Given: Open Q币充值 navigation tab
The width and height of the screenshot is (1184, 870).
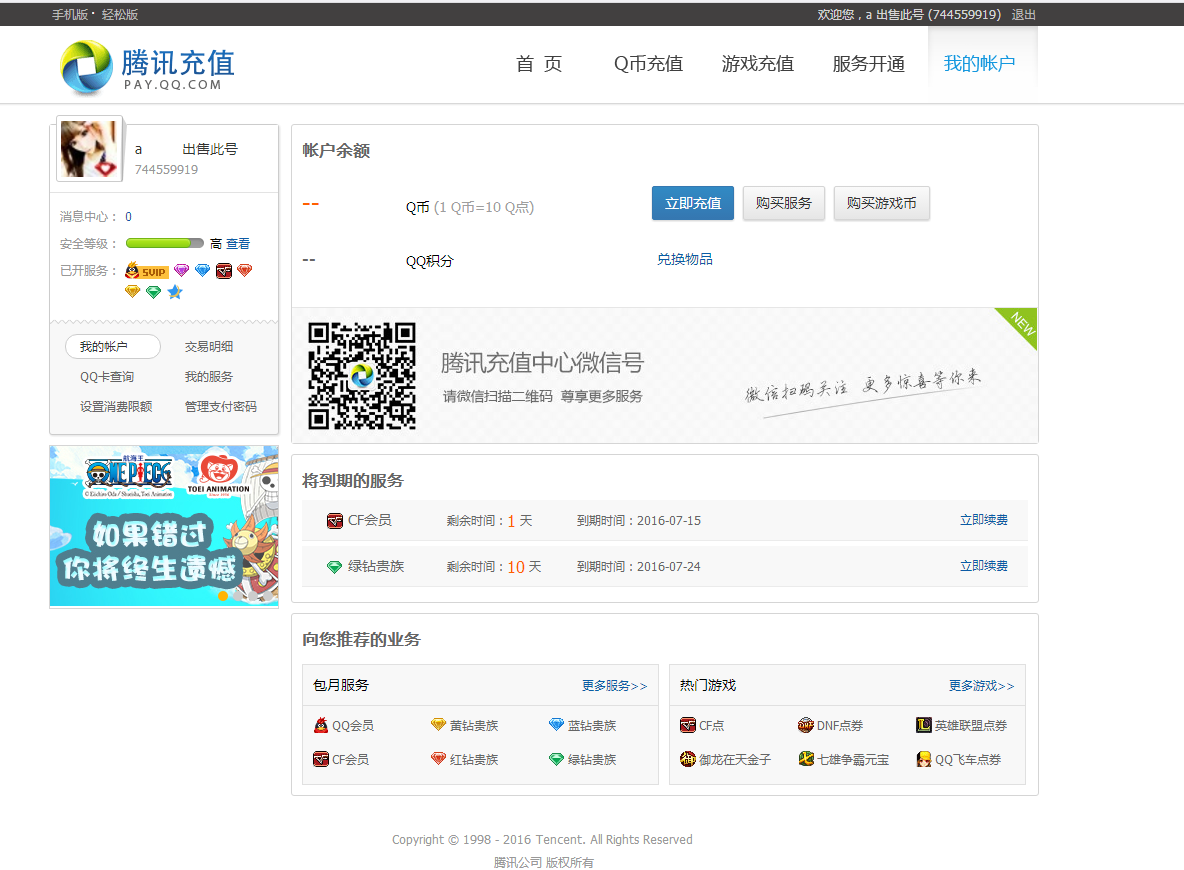Looking at the screenshot, I should click(x=648, y=64).
